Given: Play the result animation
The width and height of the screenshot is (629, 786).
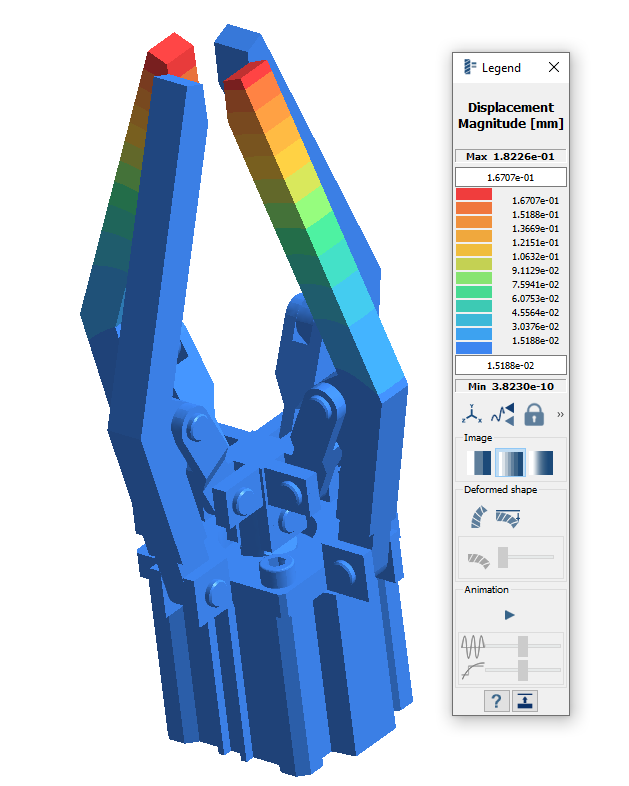Looking at the screenshot, I should 510,615.
